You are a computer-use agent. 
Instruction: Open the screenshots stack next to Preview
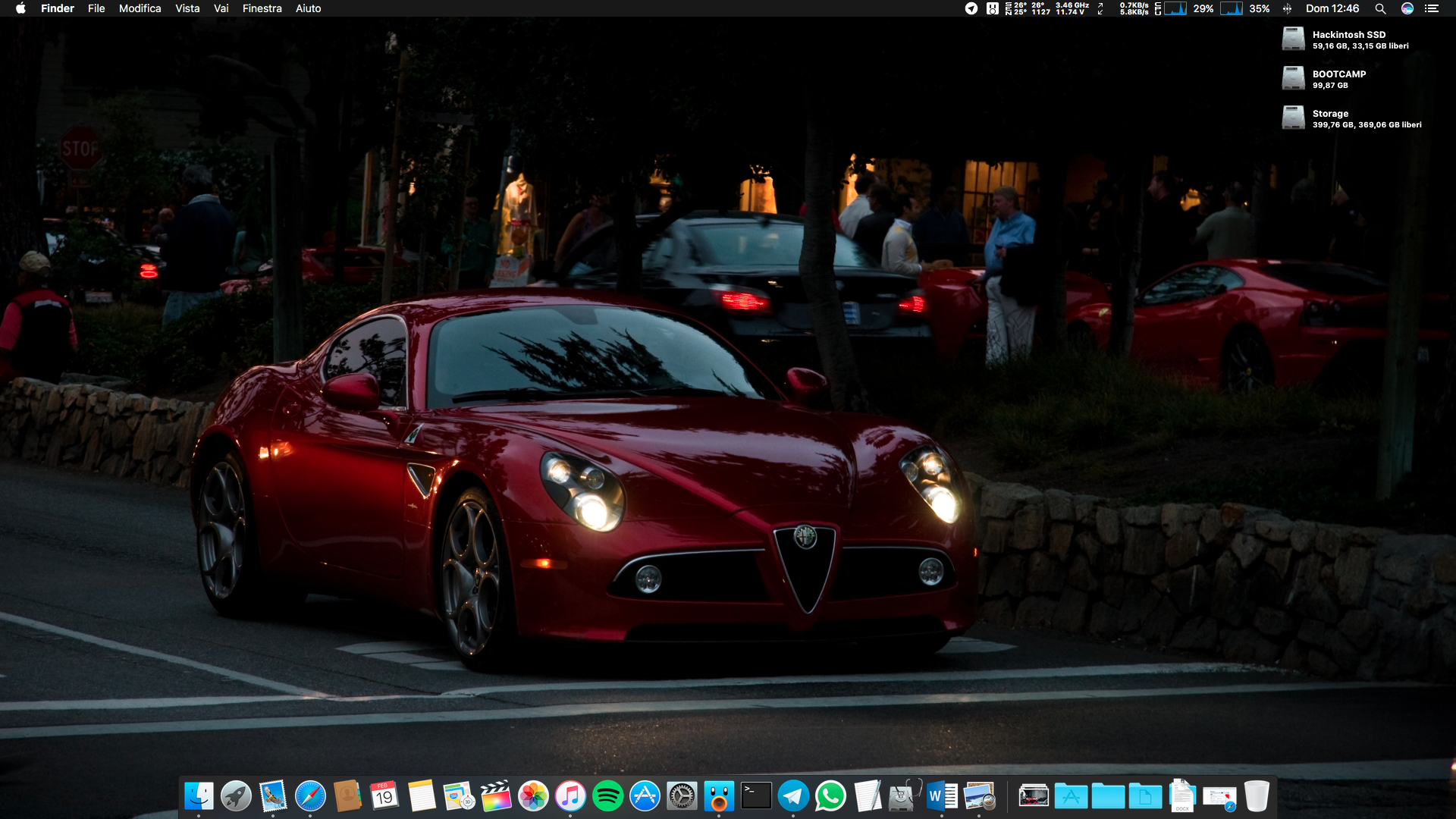click(x=1034, y=796)
